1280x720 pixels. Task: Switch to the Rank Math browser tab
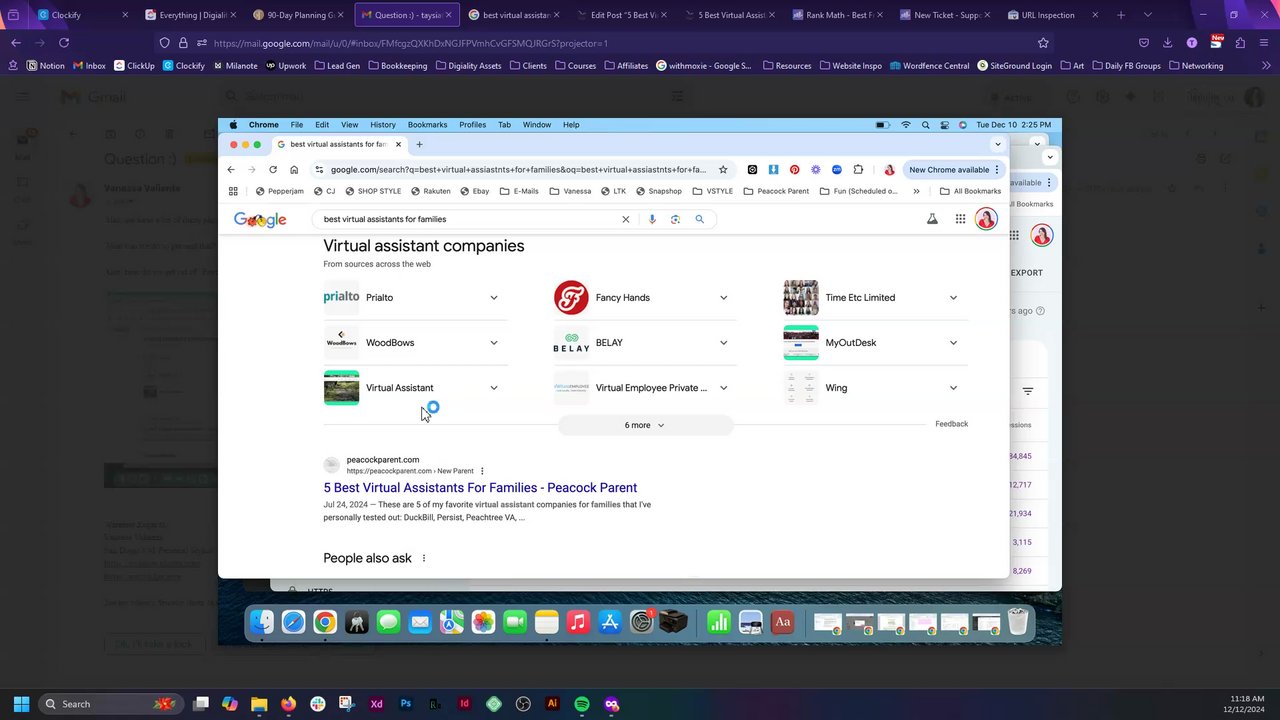point(836,15)
